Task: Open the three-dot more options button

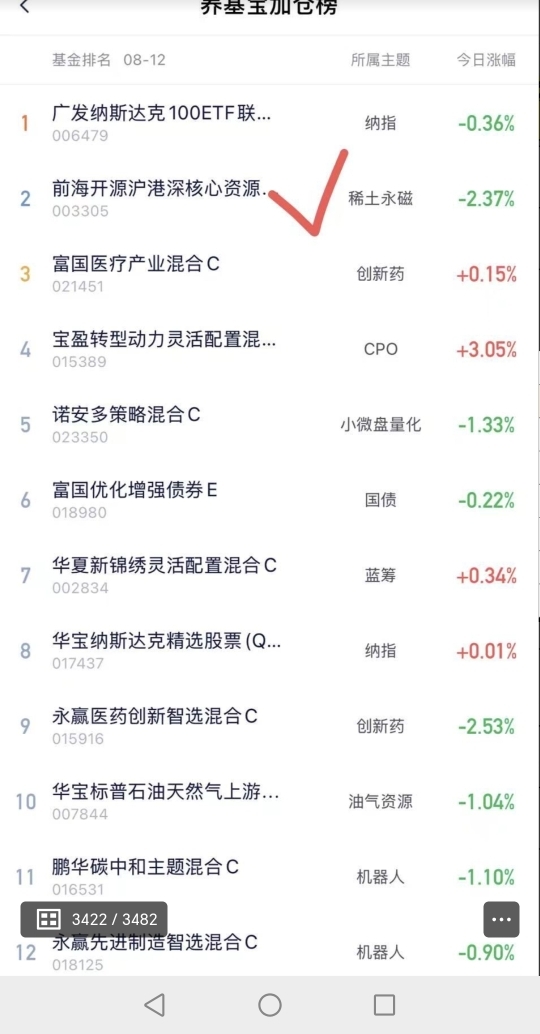Action: [x=501, y=919]
